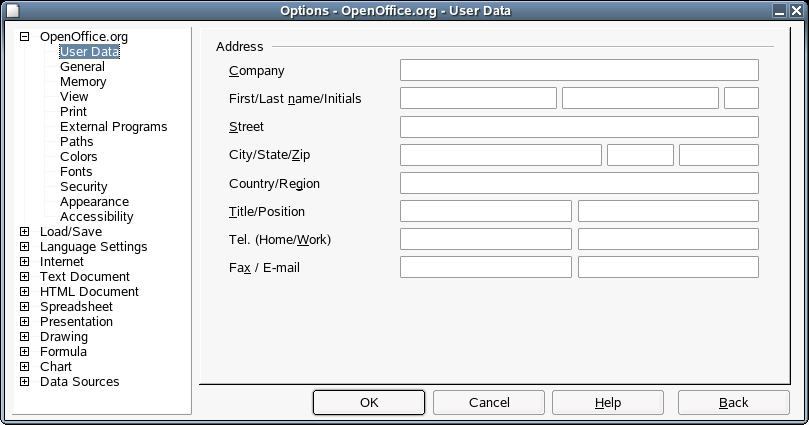Open Help for this dialog

pyautogui.click(x=608, y=402)
